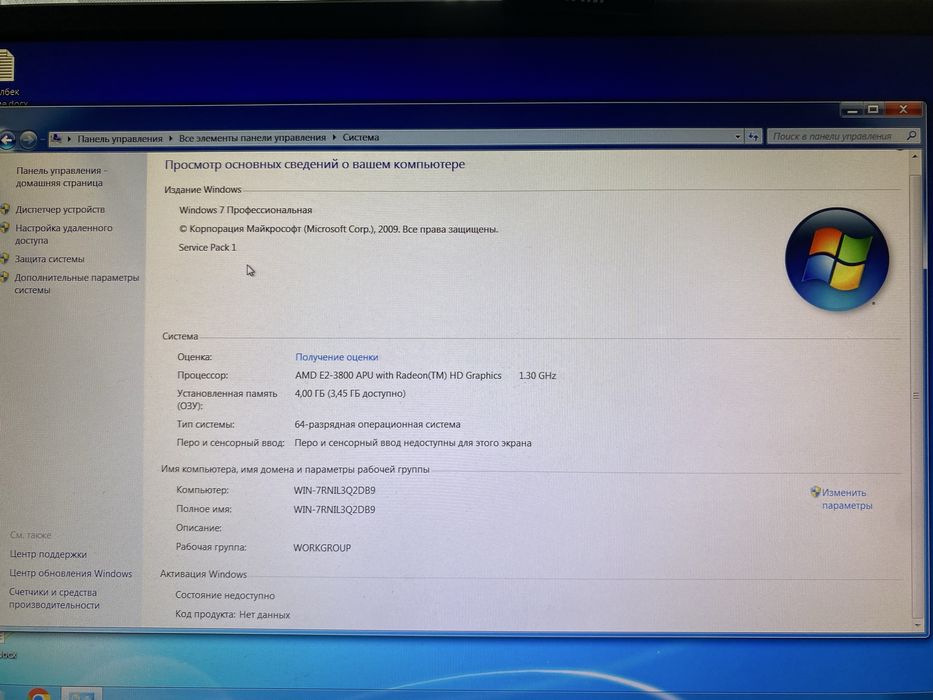
Task: Click the computer icon in address bar
Action: 57,138
